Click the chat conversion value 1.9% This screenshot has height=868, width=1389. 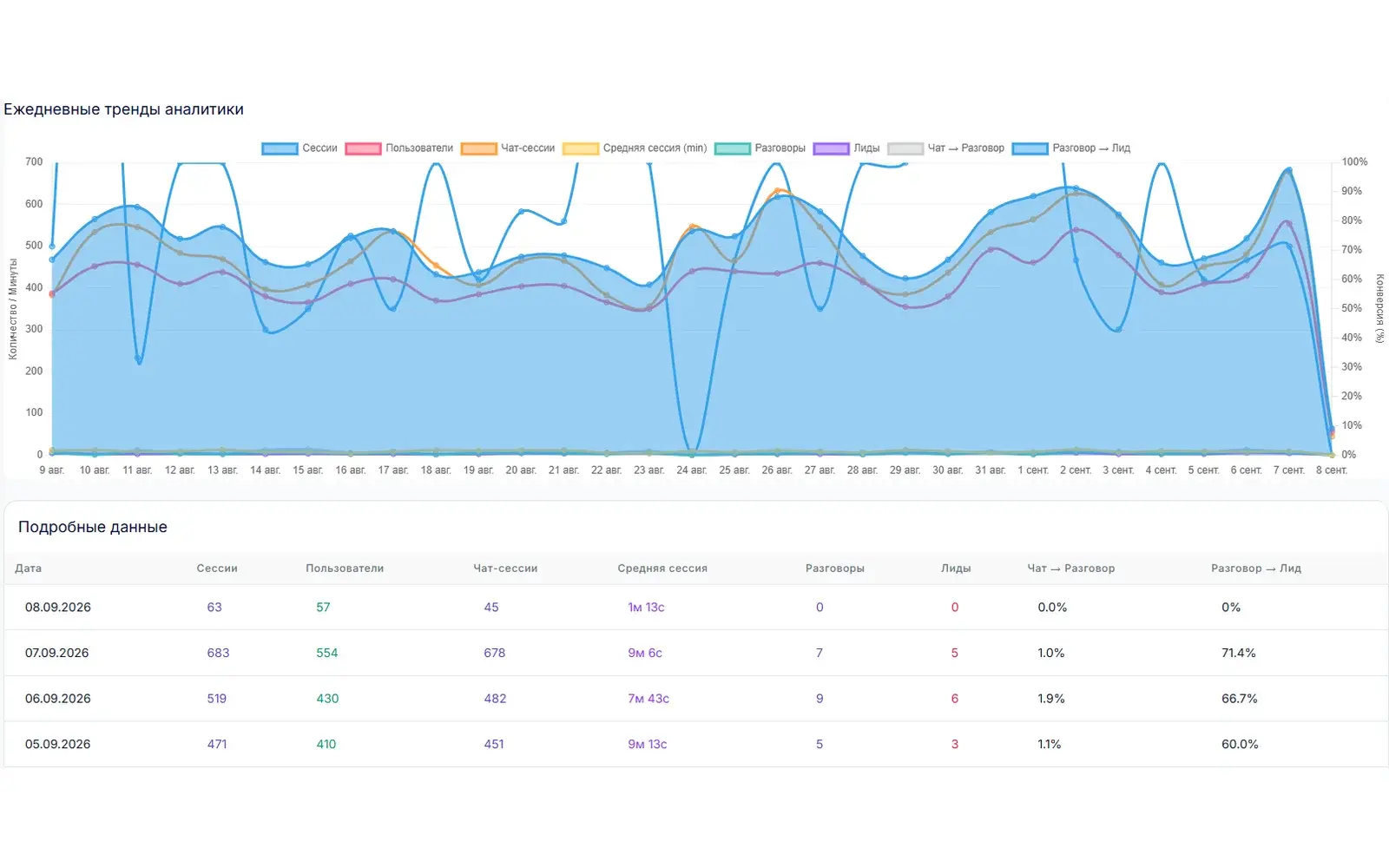pyautogui.click(x=1051, y=699)
